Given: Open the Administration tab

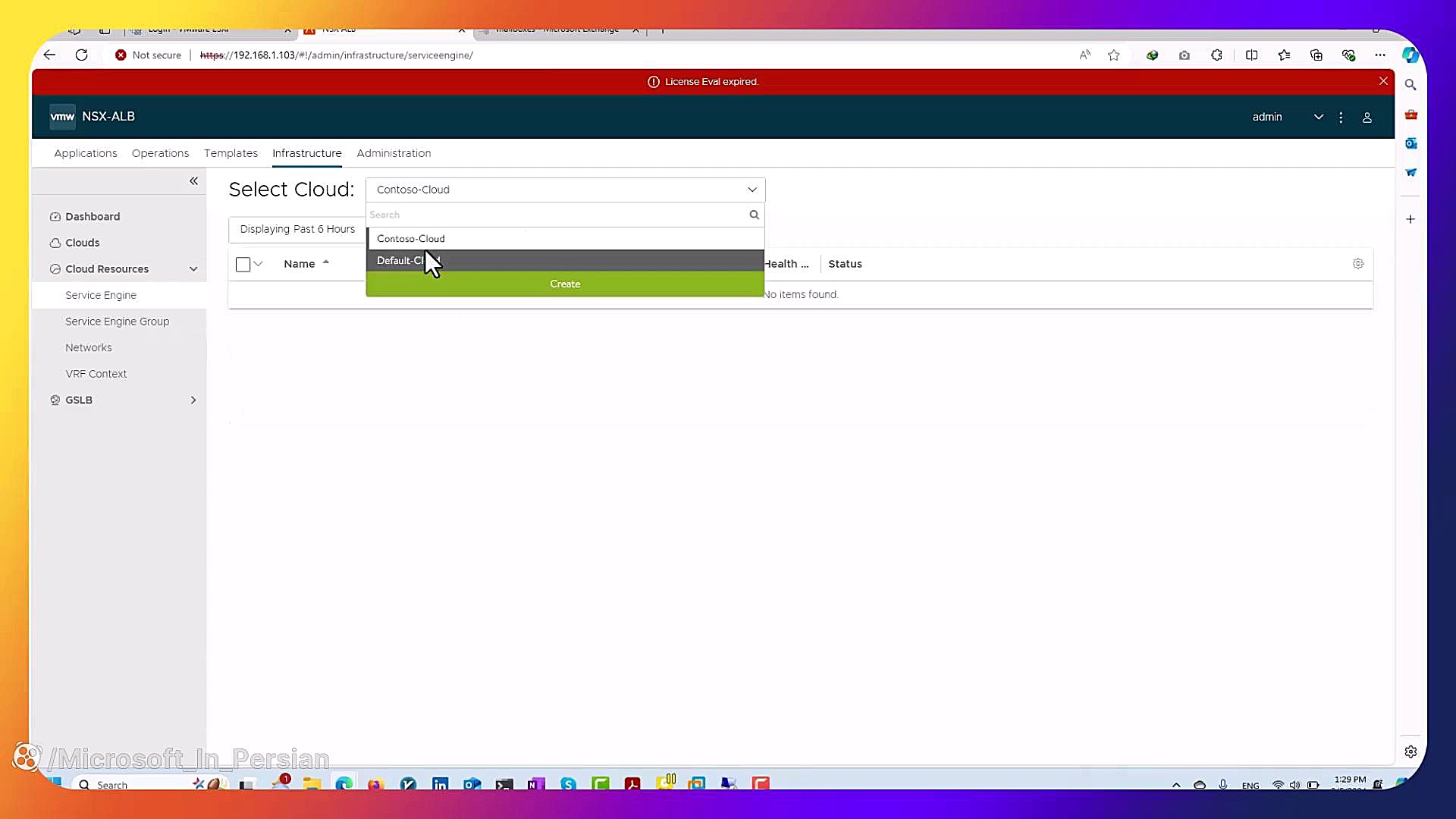Looking at the screenshot, I should [394, 153].
